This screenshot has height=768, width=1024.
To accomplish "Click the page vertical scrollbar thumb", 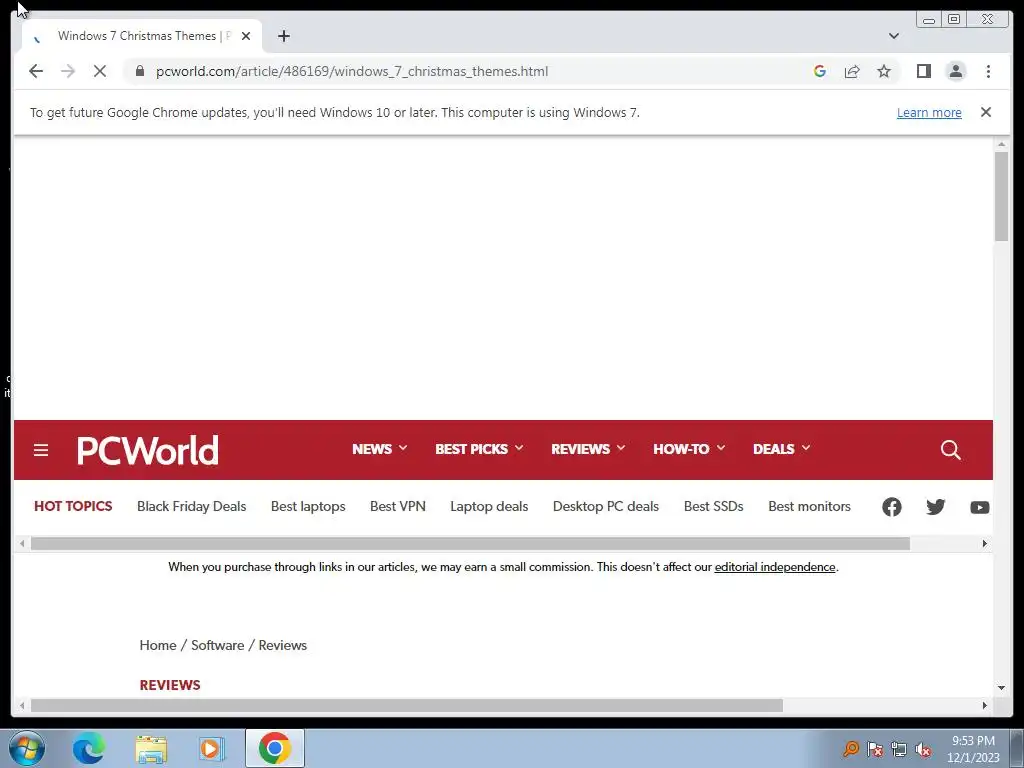I will tap(1001, 196).
